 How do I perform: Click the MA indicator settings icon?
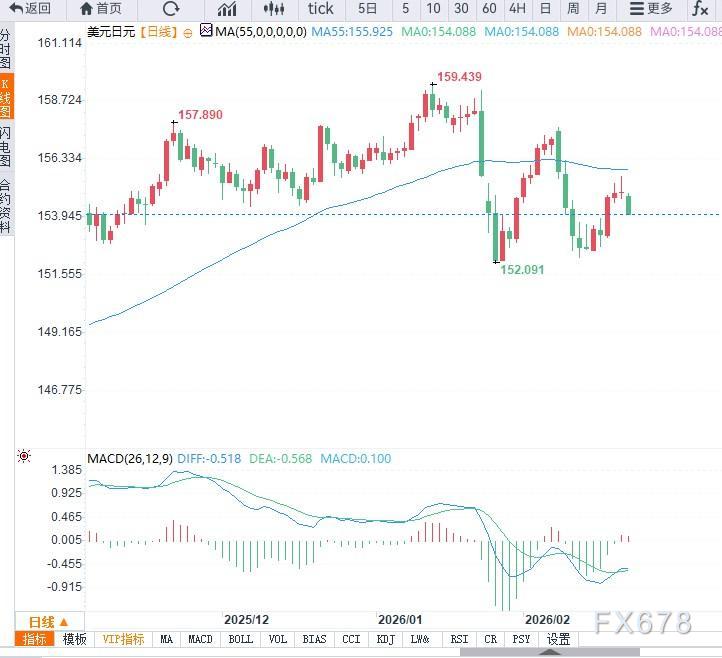(x=206, y=31)
